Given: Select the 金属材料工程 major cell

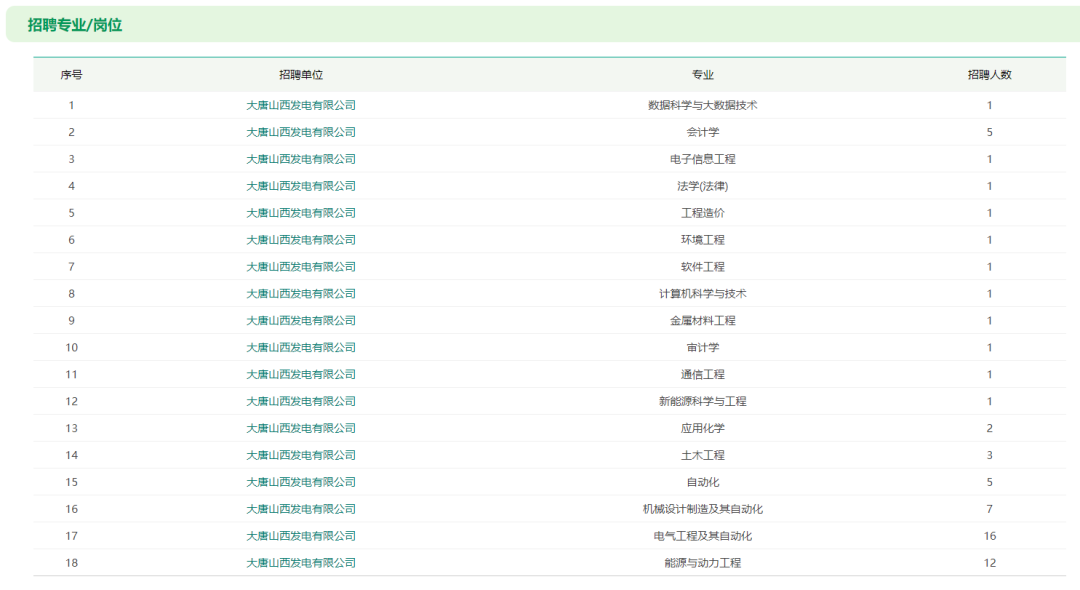Looking at the screenshot, I should 703,320.
